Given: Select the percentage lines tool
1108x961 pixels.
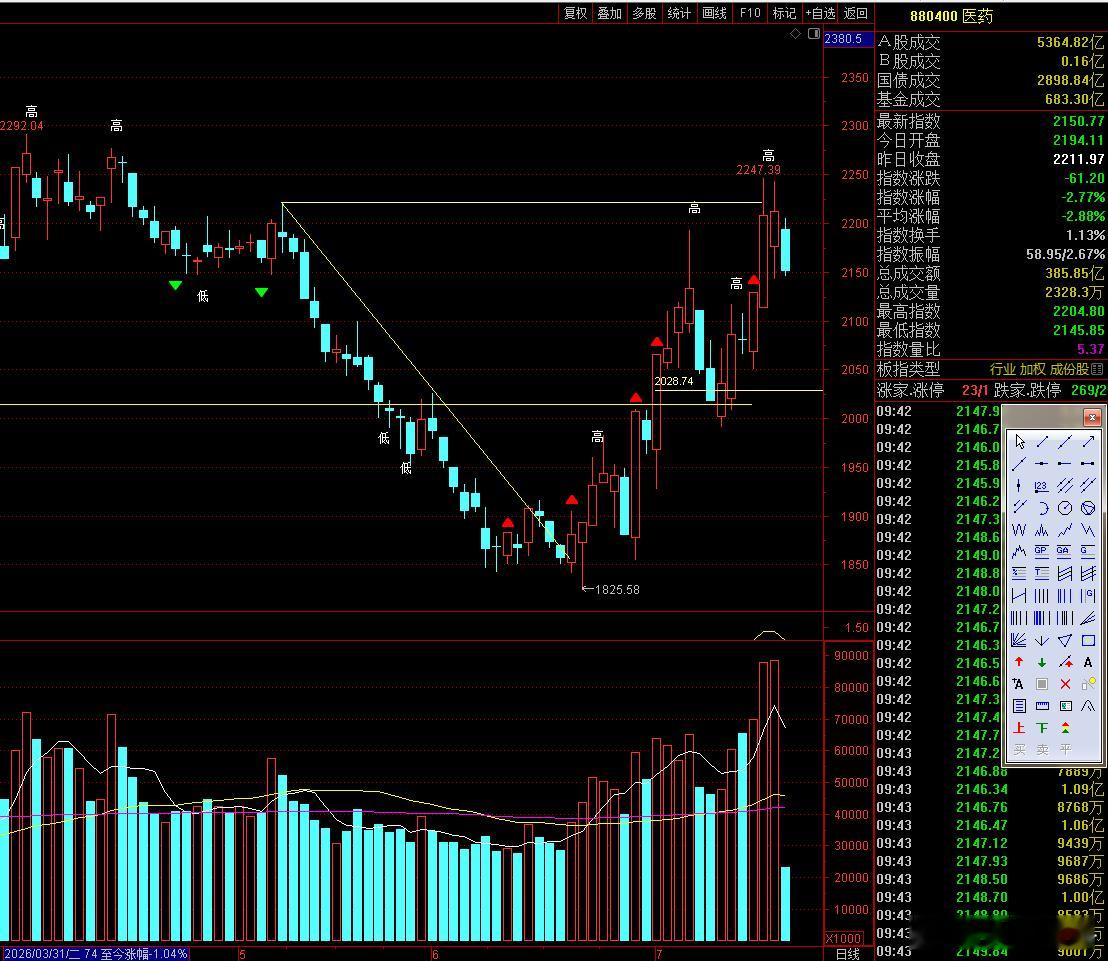Looking at the screenshot, I should [x=1019, y=574].
